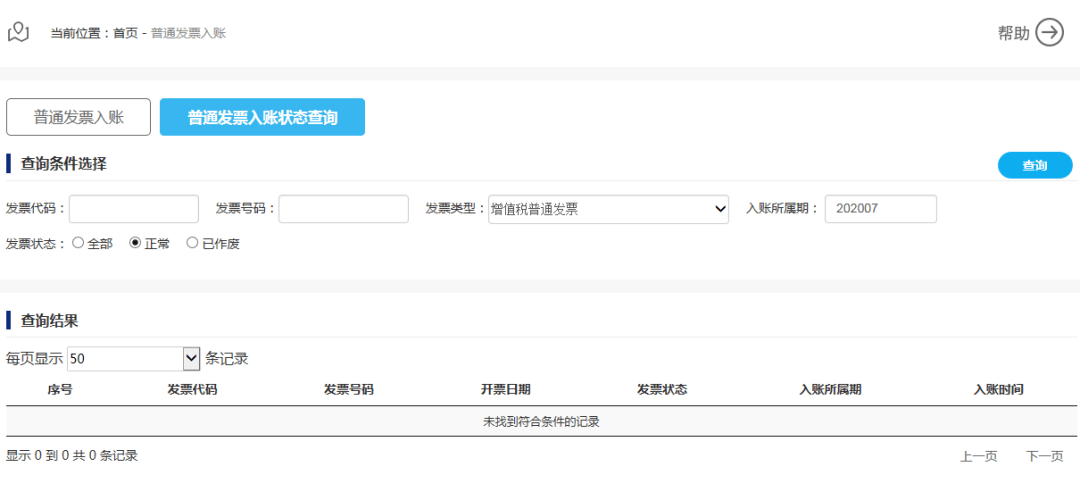1080x500 pixels.
Task: Switch to 普通发票入账 tab
Action: 78,117
